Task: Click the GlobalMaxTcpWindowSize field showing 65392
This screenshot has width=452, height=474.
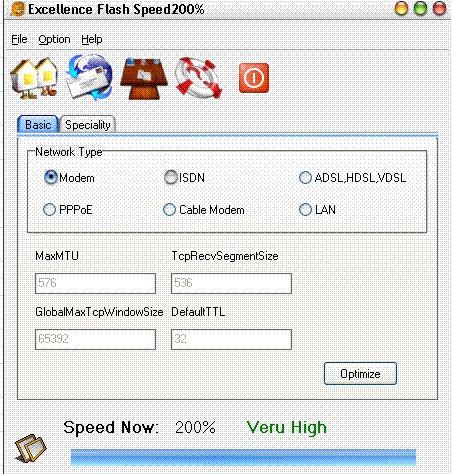Action: click(95, 339)
